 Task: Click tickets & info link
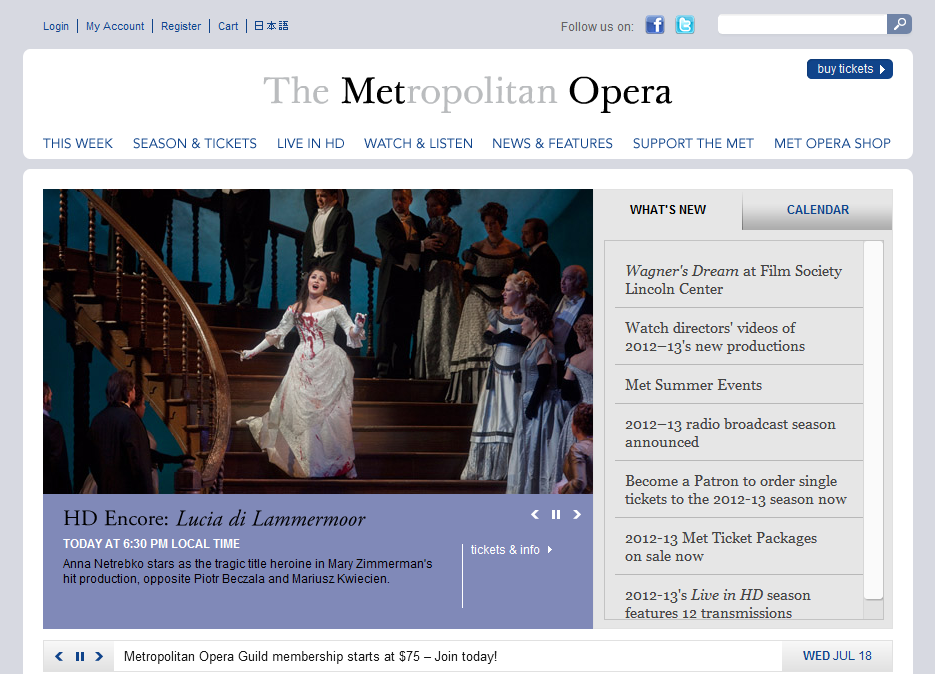(512, 549)
